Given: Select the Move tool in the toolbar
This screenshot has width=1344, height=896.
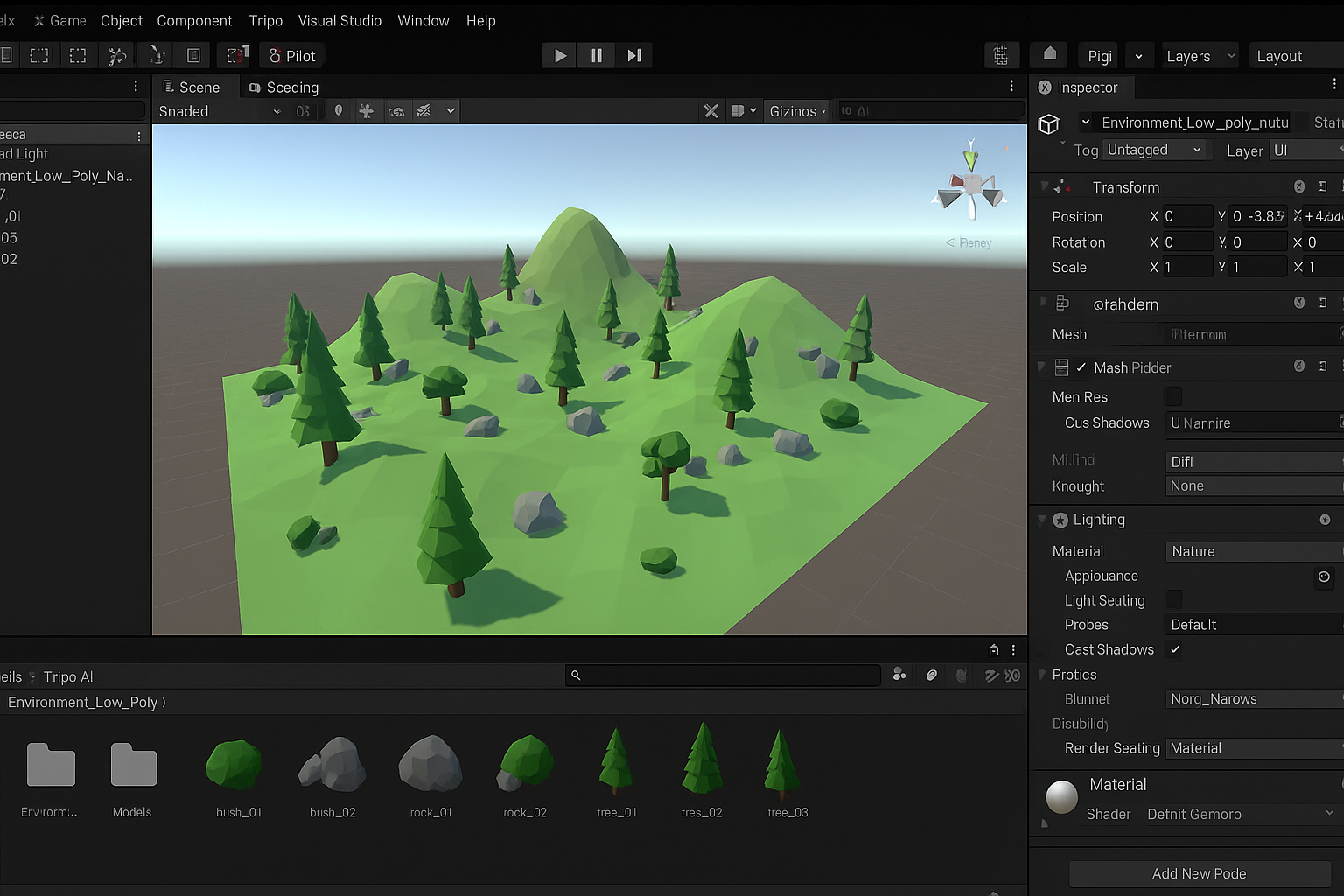Looking at the screenshot, I should [x=116, y=54].
